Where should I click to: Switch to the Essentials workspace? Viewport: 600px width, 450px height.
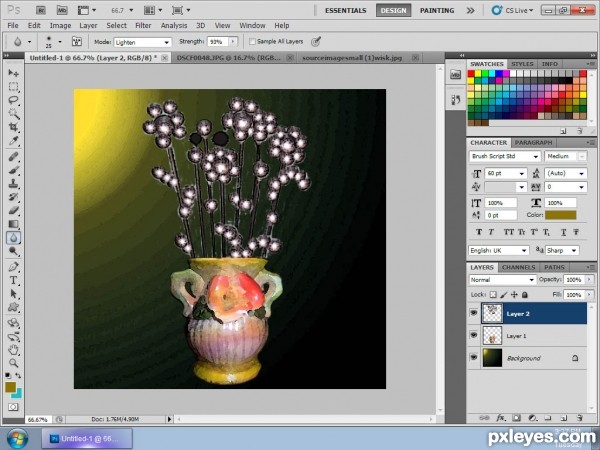(346, 10)
